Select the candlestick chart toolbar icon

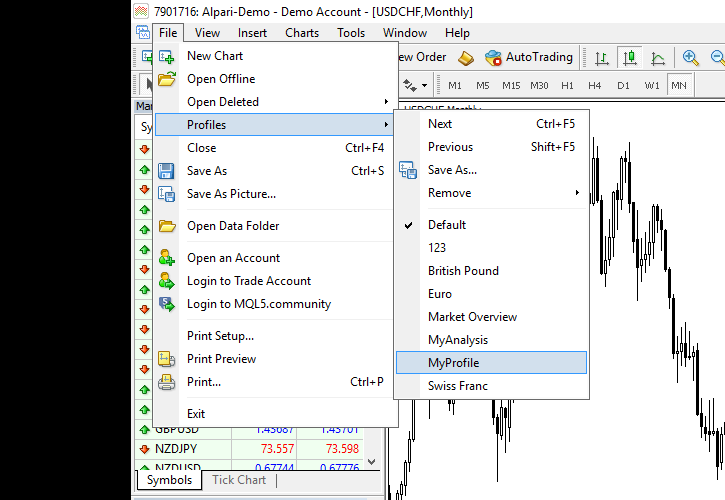click(630, 58)
